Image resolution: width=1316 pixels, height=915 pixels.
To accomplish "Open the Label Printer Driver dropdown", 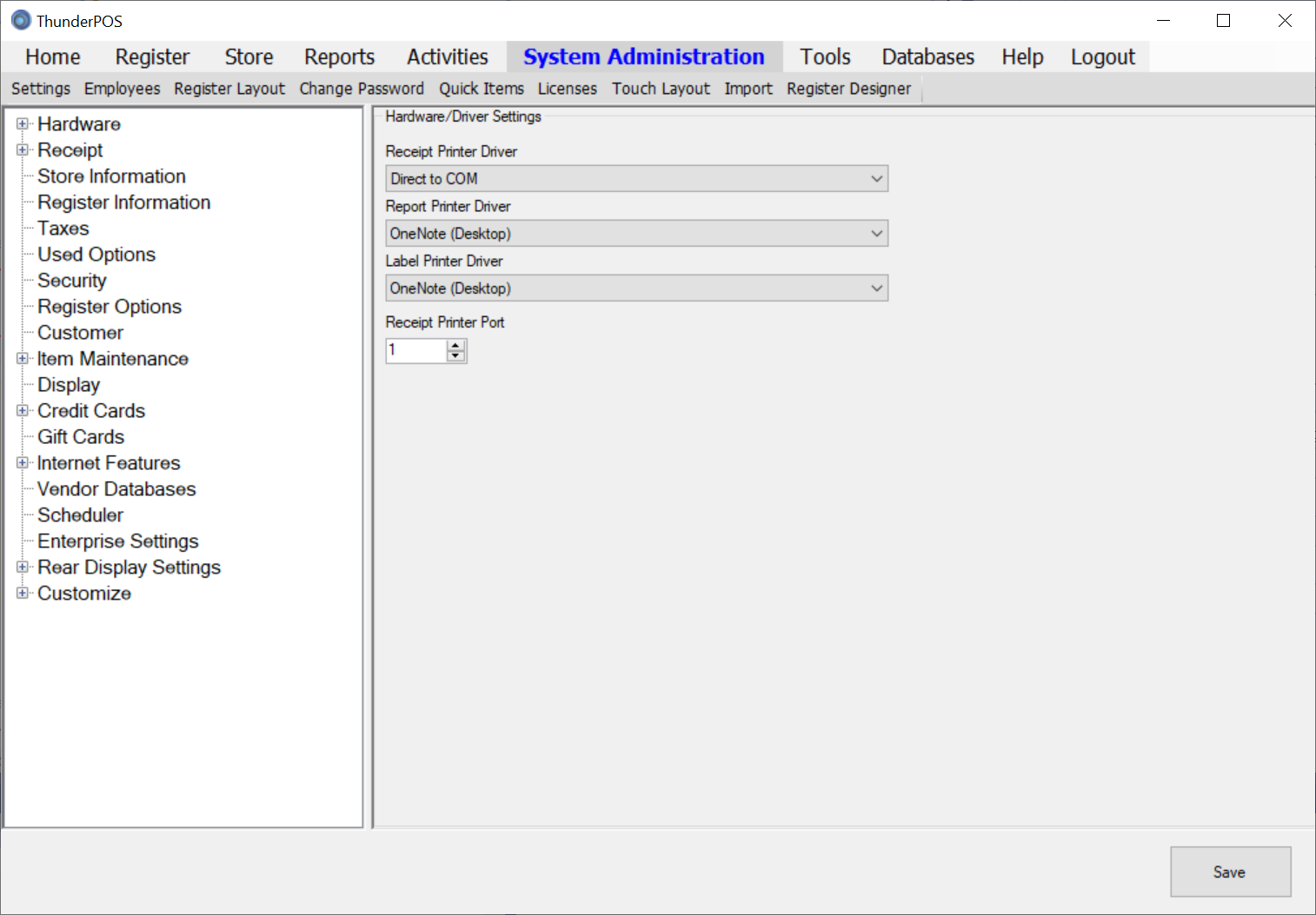I will [876, 288].
